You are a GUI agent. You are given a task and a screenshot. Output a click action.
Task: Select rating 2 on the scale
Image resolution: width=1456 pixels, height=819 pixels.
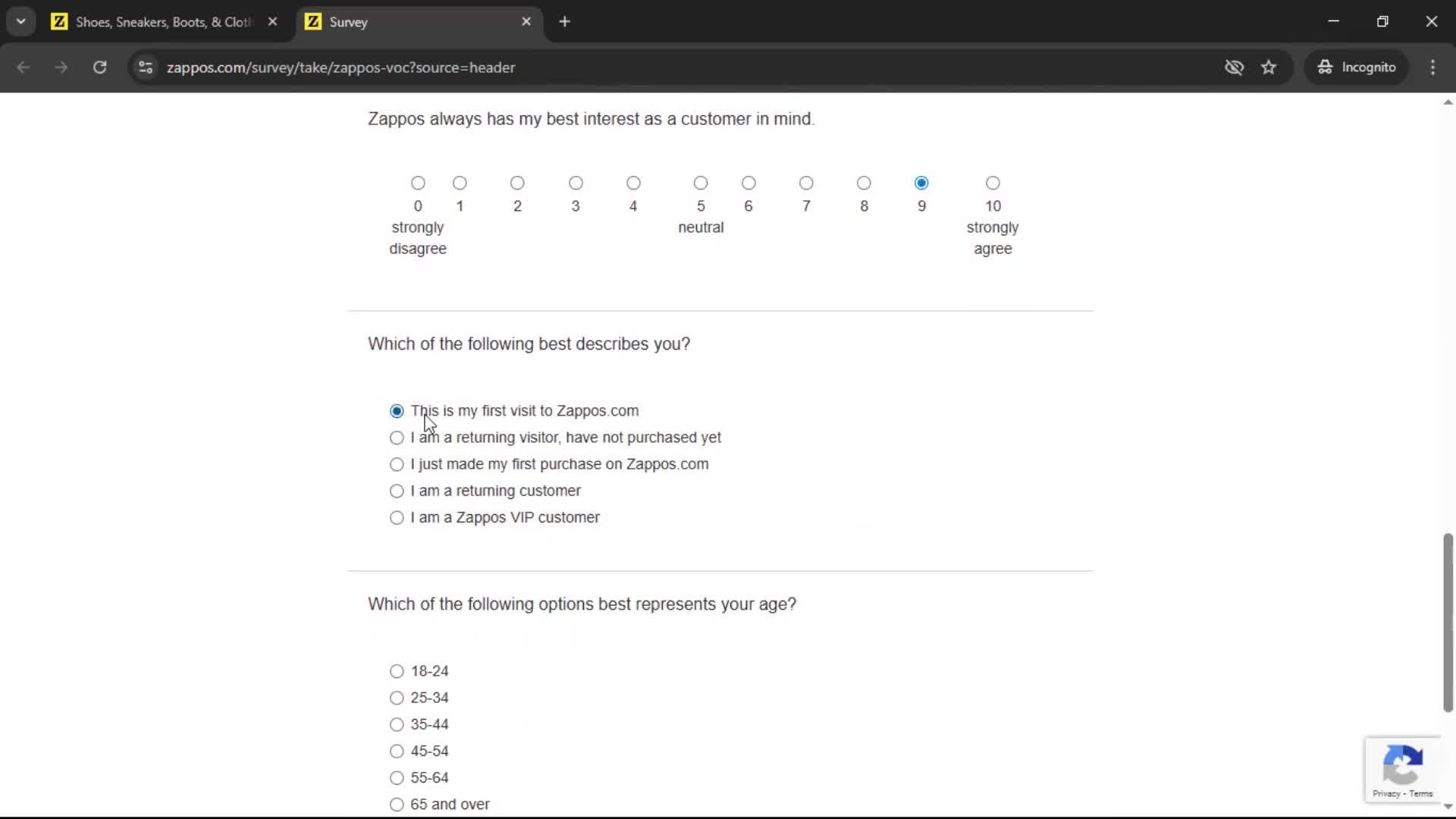pos(517,183)
